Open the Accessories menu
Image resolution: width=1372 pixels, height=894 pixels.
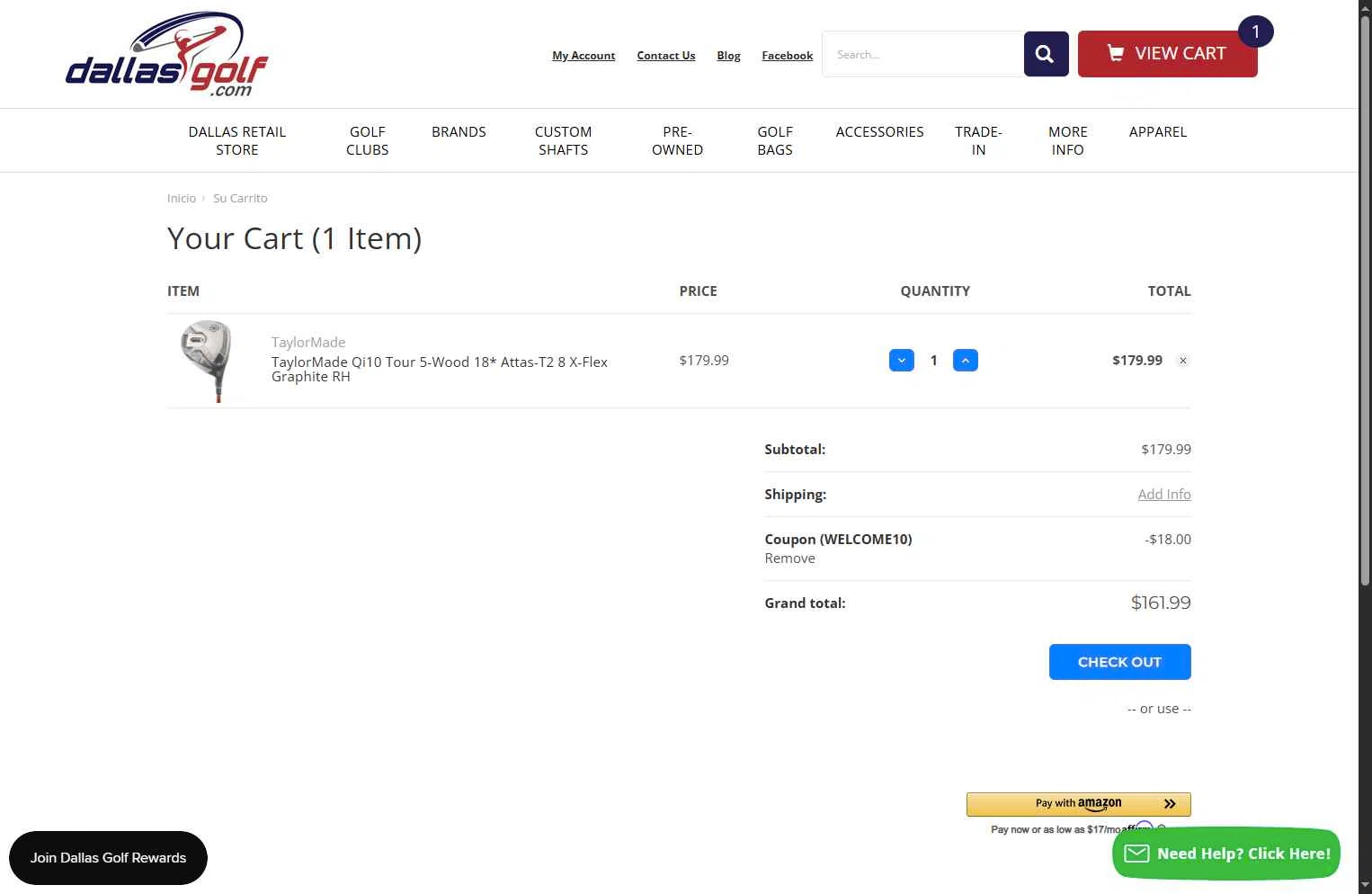tap(879, 132)
